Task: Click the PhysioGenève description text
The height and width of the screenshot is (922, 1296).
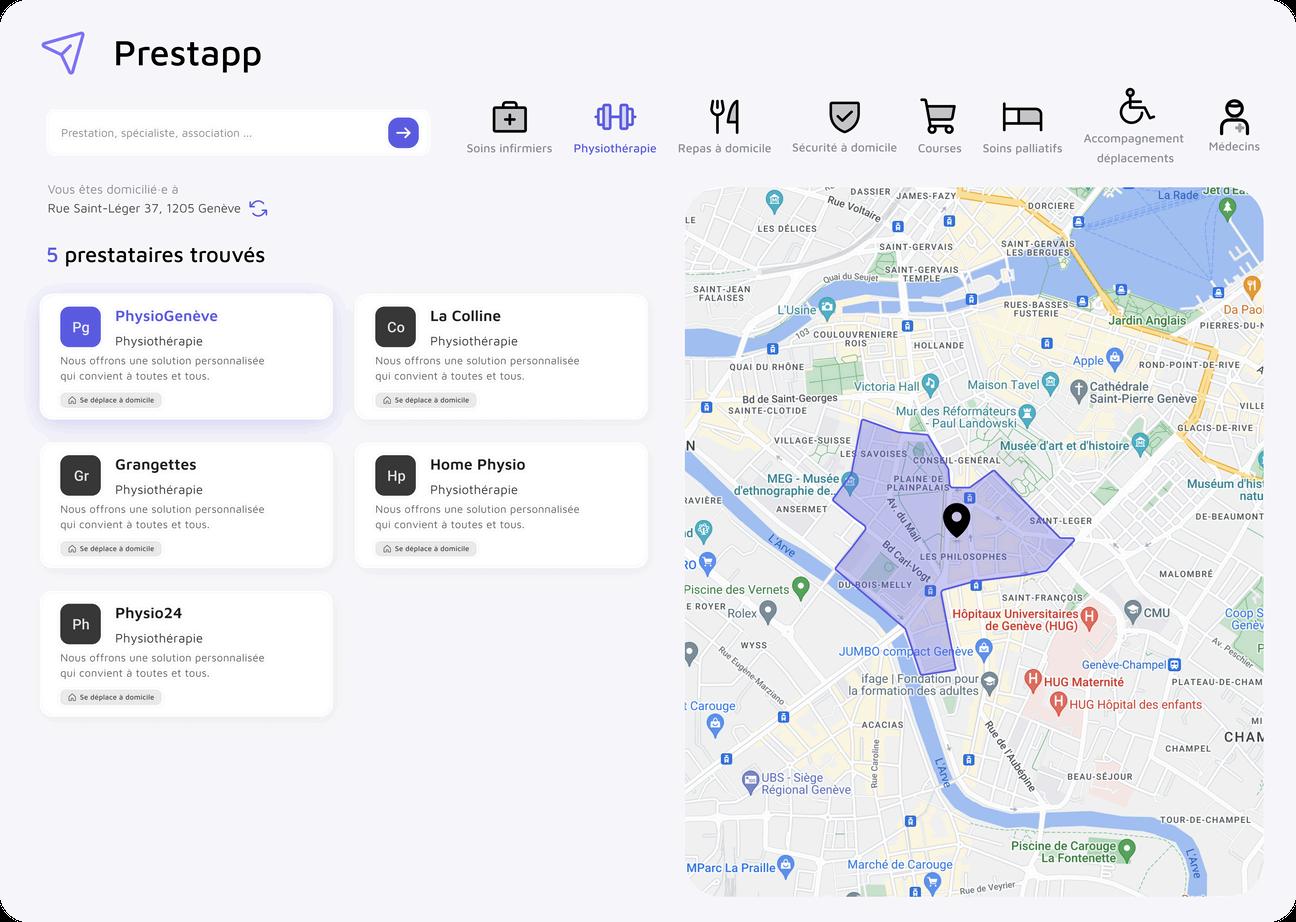Action: [x=162, y=368]
